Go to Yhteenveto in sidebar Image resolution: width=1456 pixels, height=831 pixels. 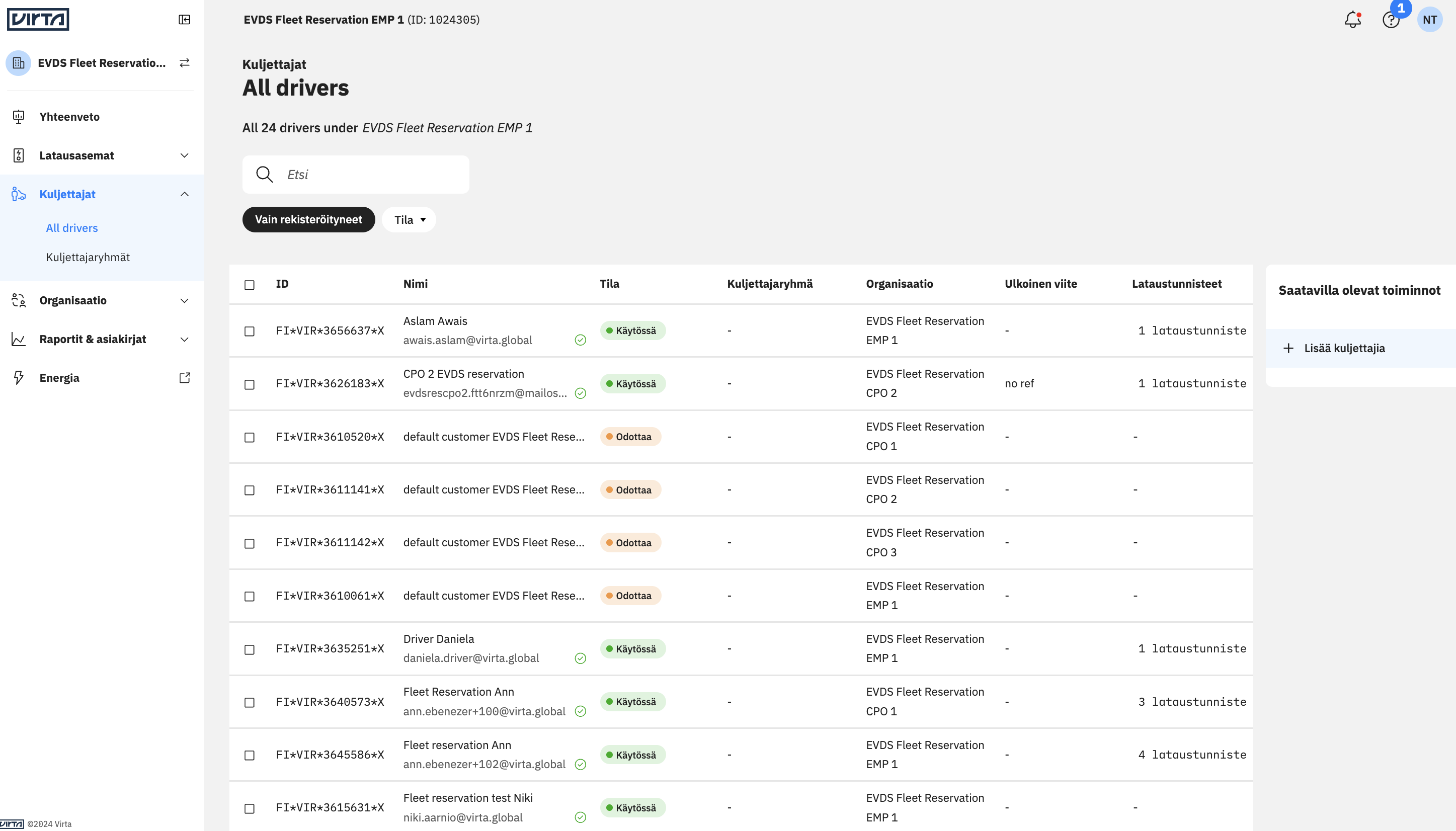tap(69, 117)
